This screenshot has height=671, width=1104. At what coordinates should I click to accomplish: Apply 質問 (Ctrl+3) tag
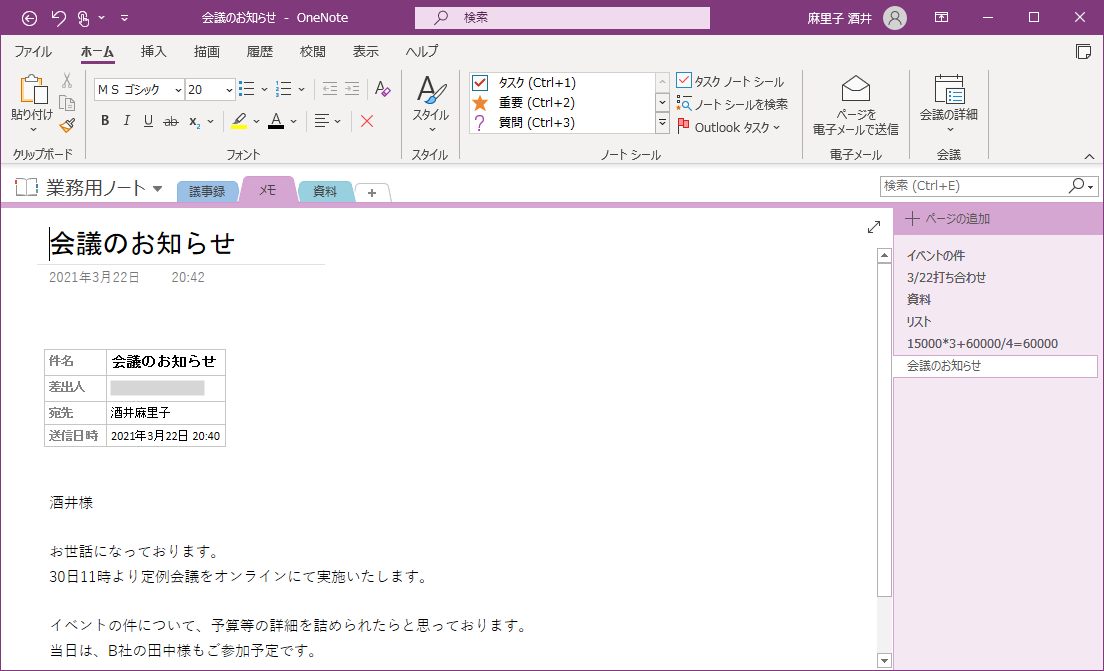[x=563, y=123]
